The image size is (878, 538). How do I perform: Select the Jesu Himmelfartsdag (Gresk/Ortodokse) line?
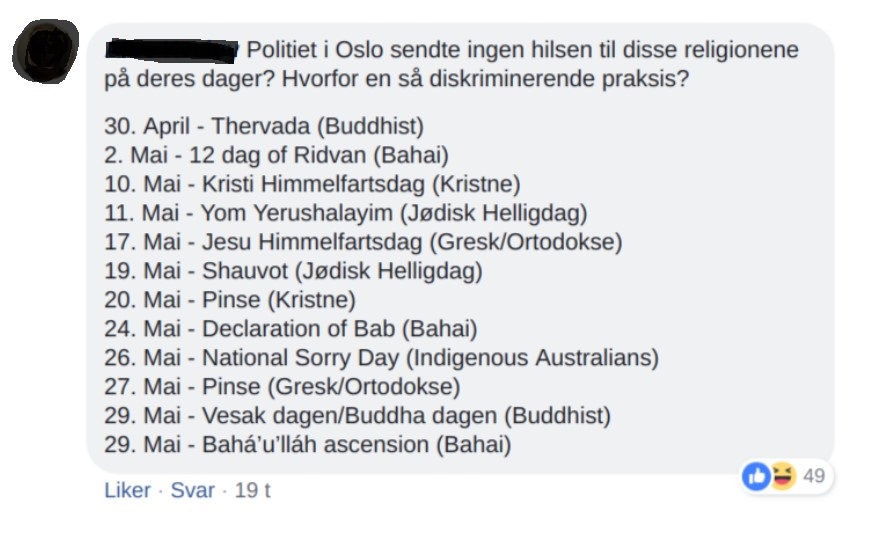pyautogui.click(x=363, y=243)
